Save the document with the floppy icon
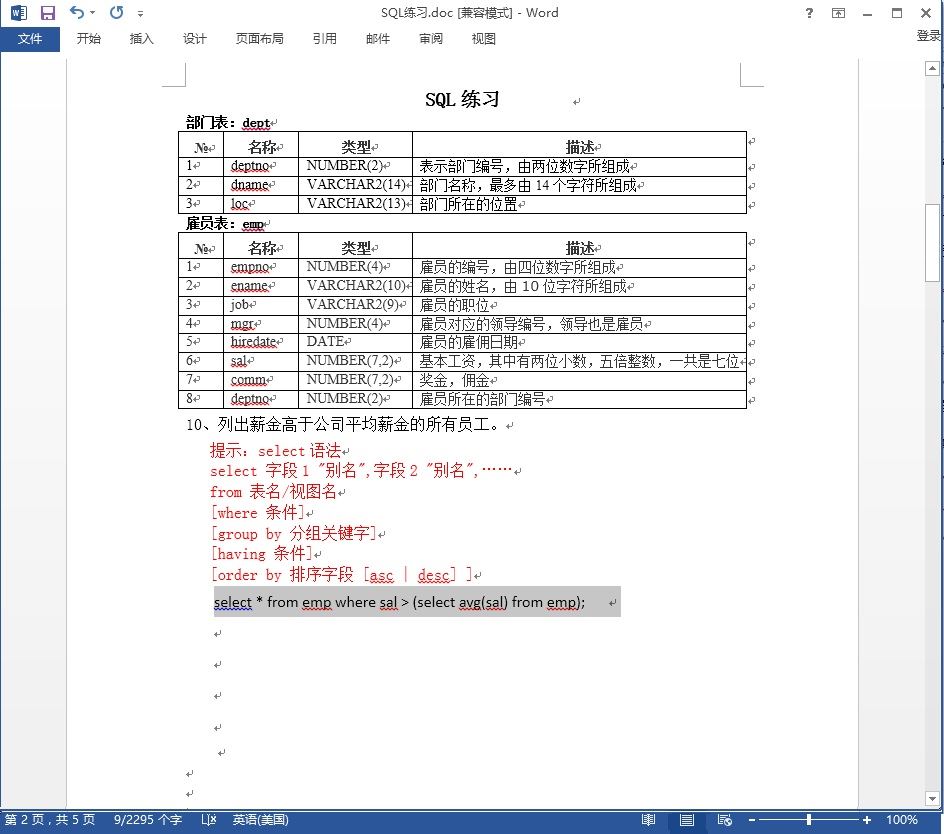944x834 pixels. (48, 13)
